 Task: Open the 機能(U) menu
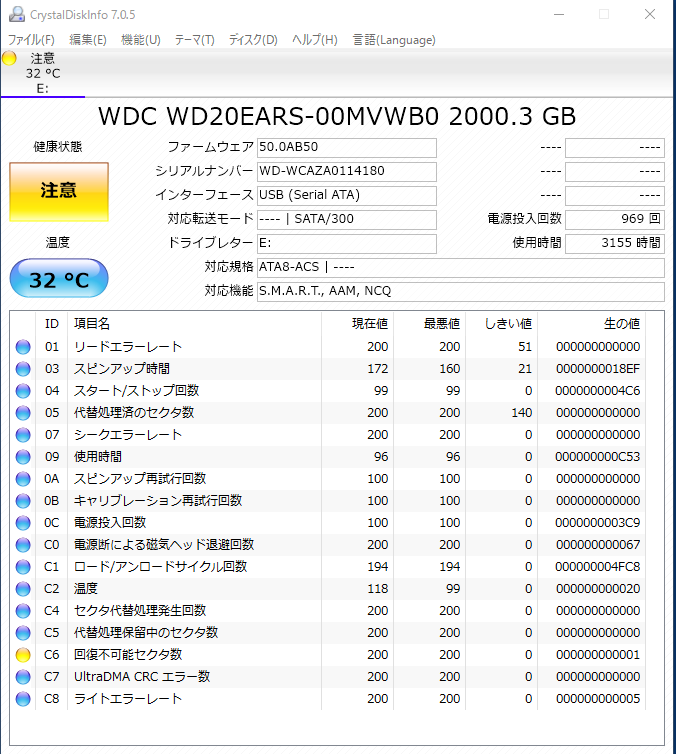click(x=141, y=39)
